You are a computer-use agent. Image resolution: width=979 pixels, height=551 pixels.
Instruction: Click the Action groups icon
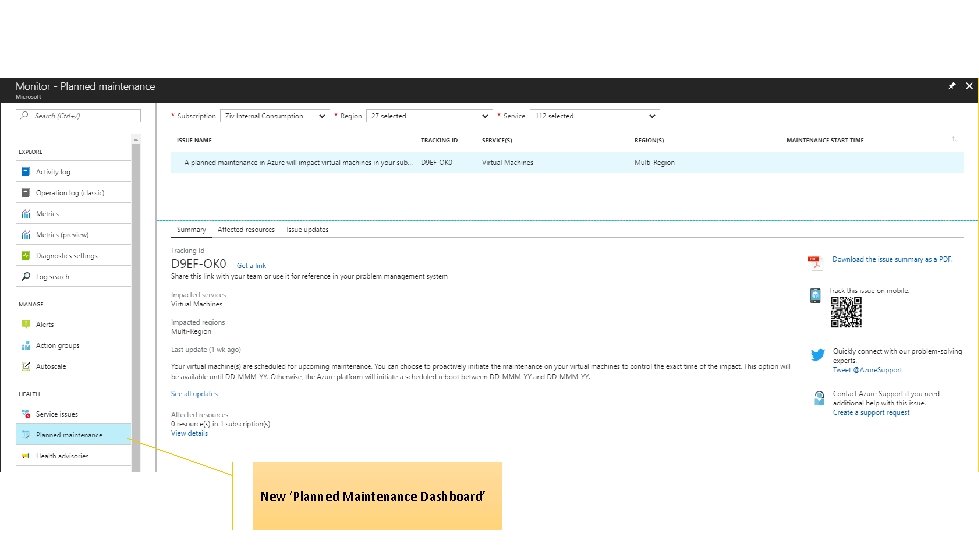pos(26,345)
